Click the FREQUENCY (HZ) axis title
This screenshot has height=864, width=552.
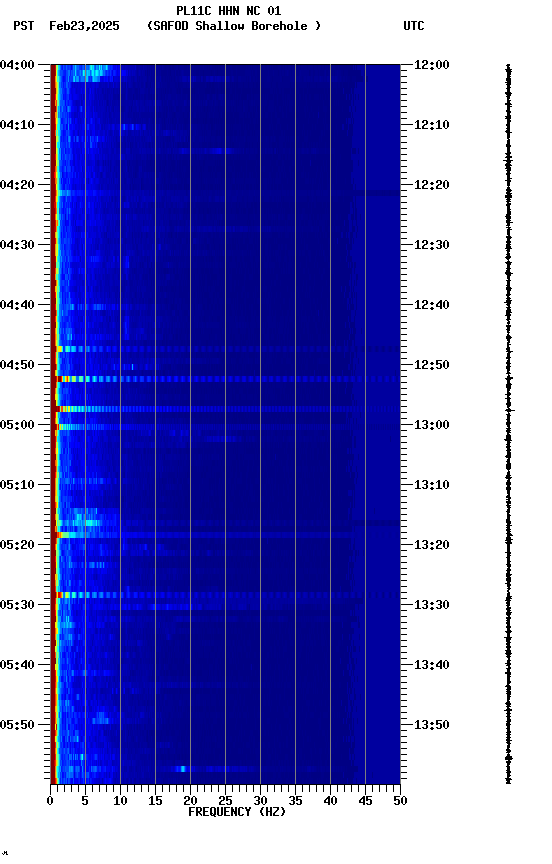[237, 813]
